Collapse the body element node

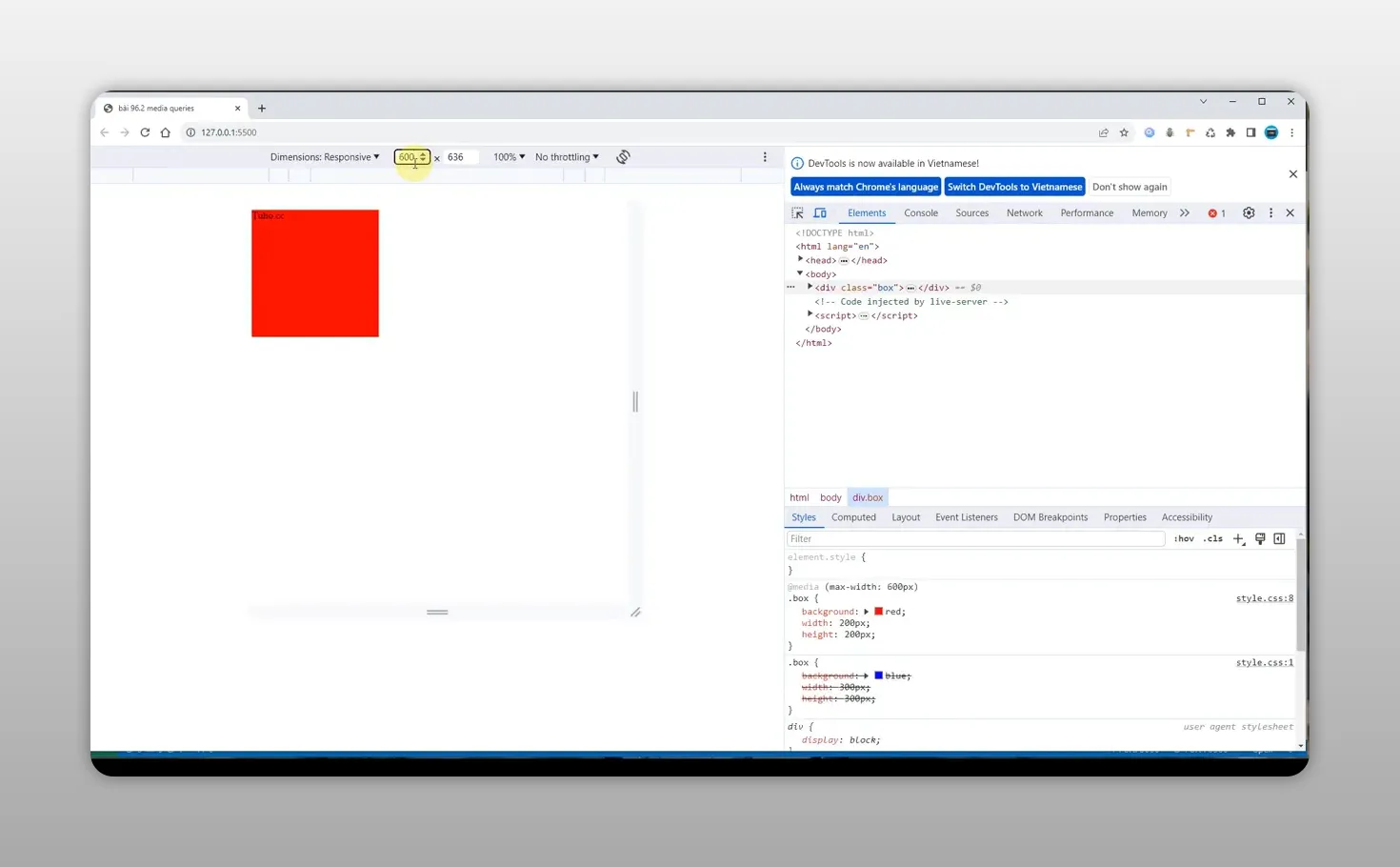tap(800, 273)
